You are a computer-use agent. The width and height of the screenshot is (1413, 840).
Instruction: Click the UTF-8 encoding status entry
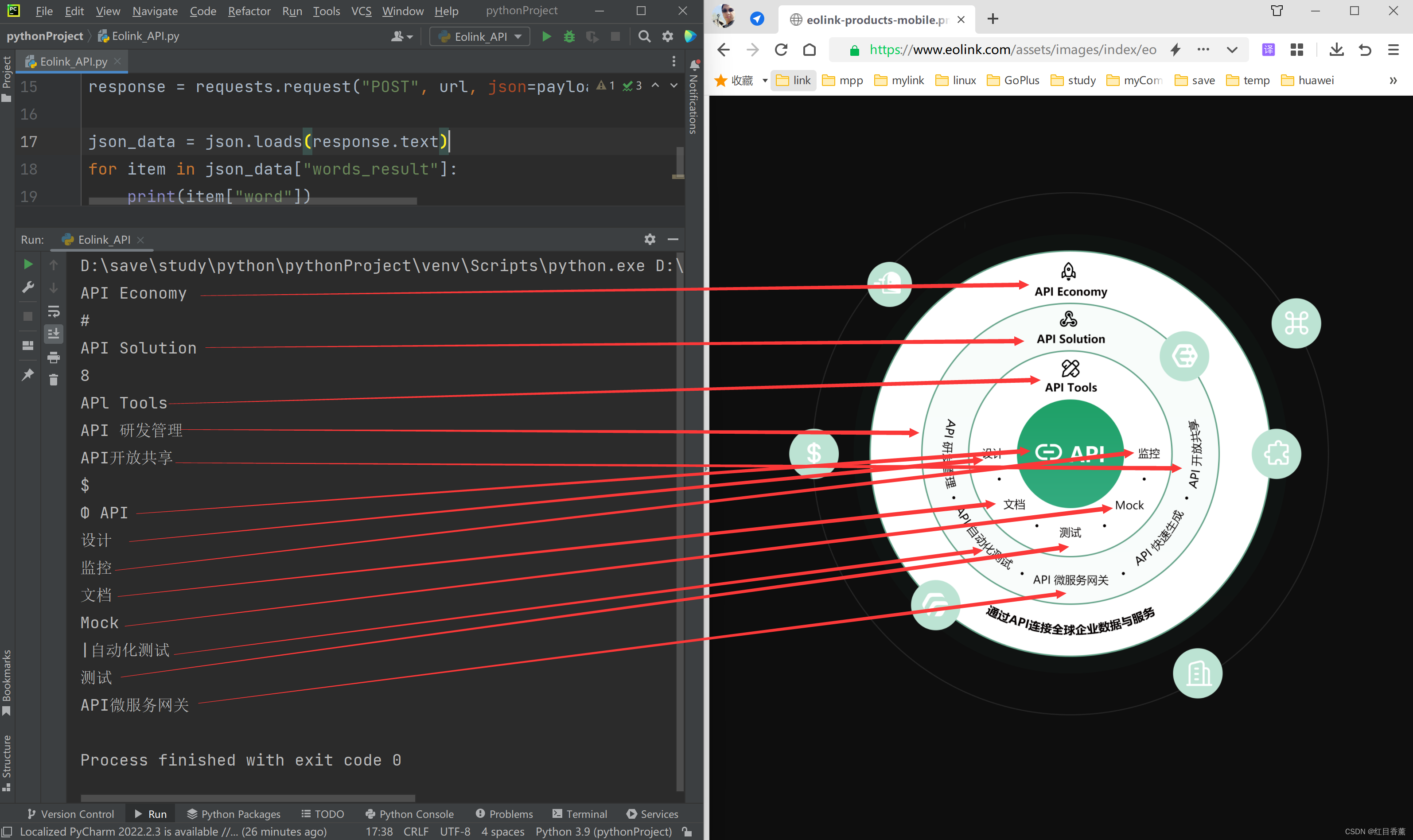point(455,832)
